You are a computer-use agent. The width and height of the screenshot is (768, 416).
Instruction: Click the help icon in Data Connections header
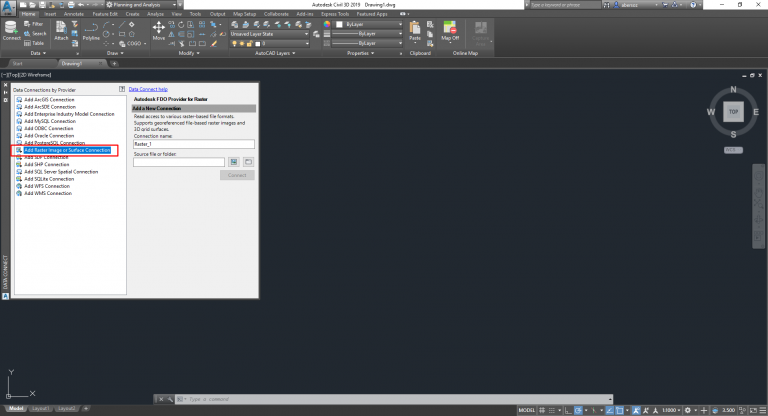click(x=122, y=89)
